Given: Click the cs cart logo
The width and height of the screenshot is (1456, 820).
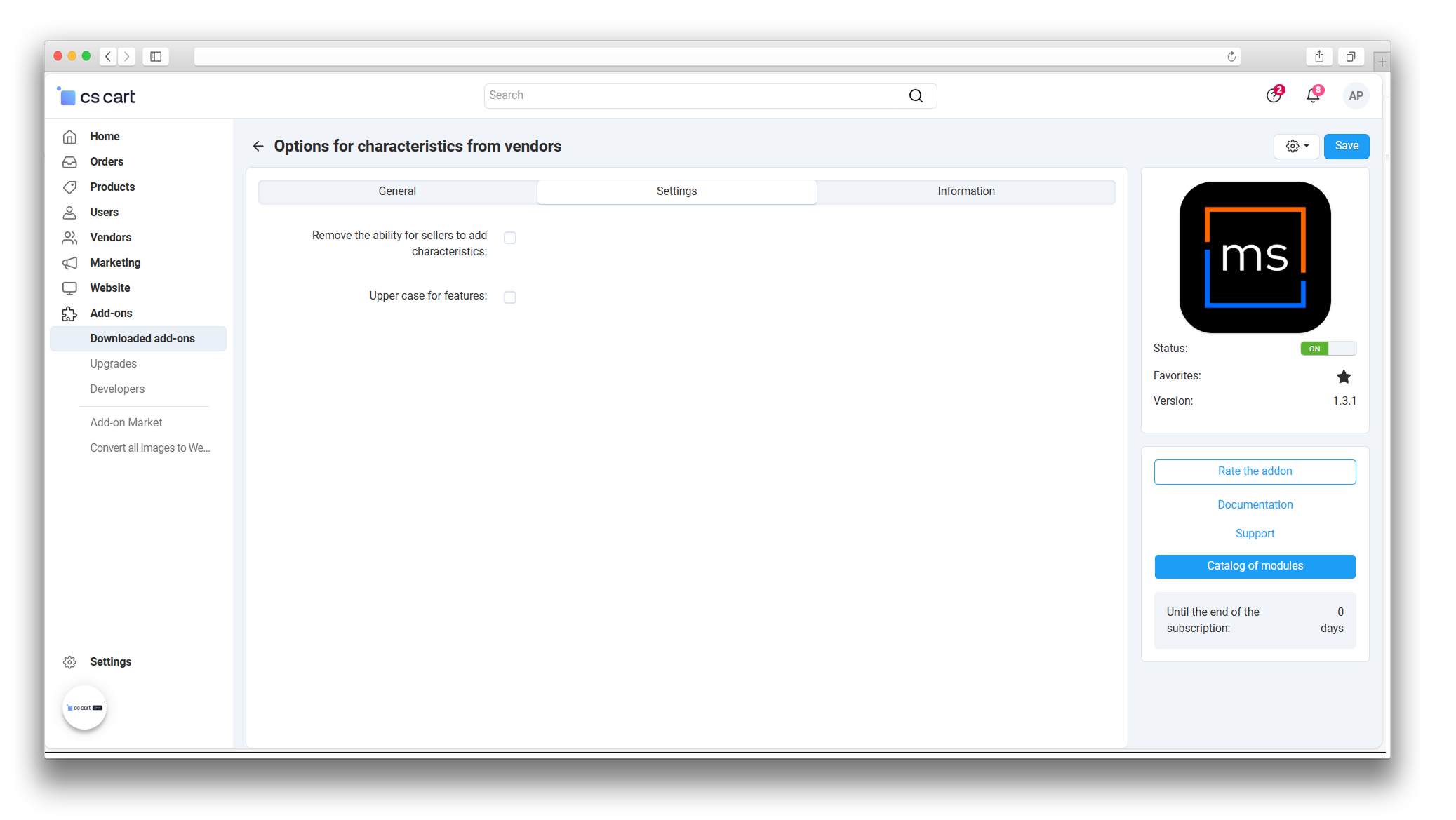Looking at the screenshot, I should click(x=96, y=97).
